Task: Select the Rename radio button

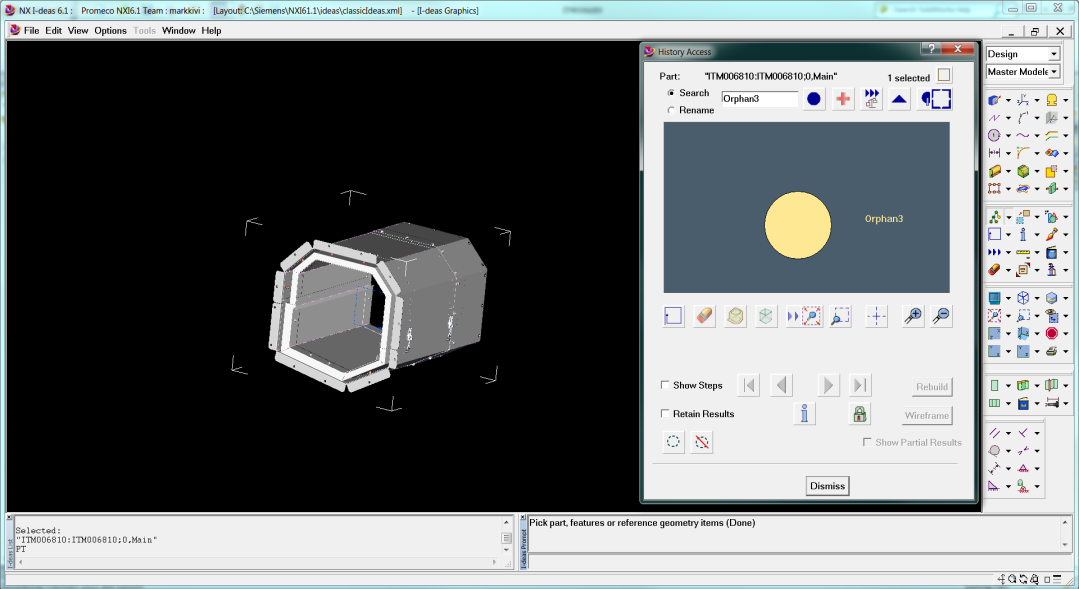Action: click(x=671, y=110)
